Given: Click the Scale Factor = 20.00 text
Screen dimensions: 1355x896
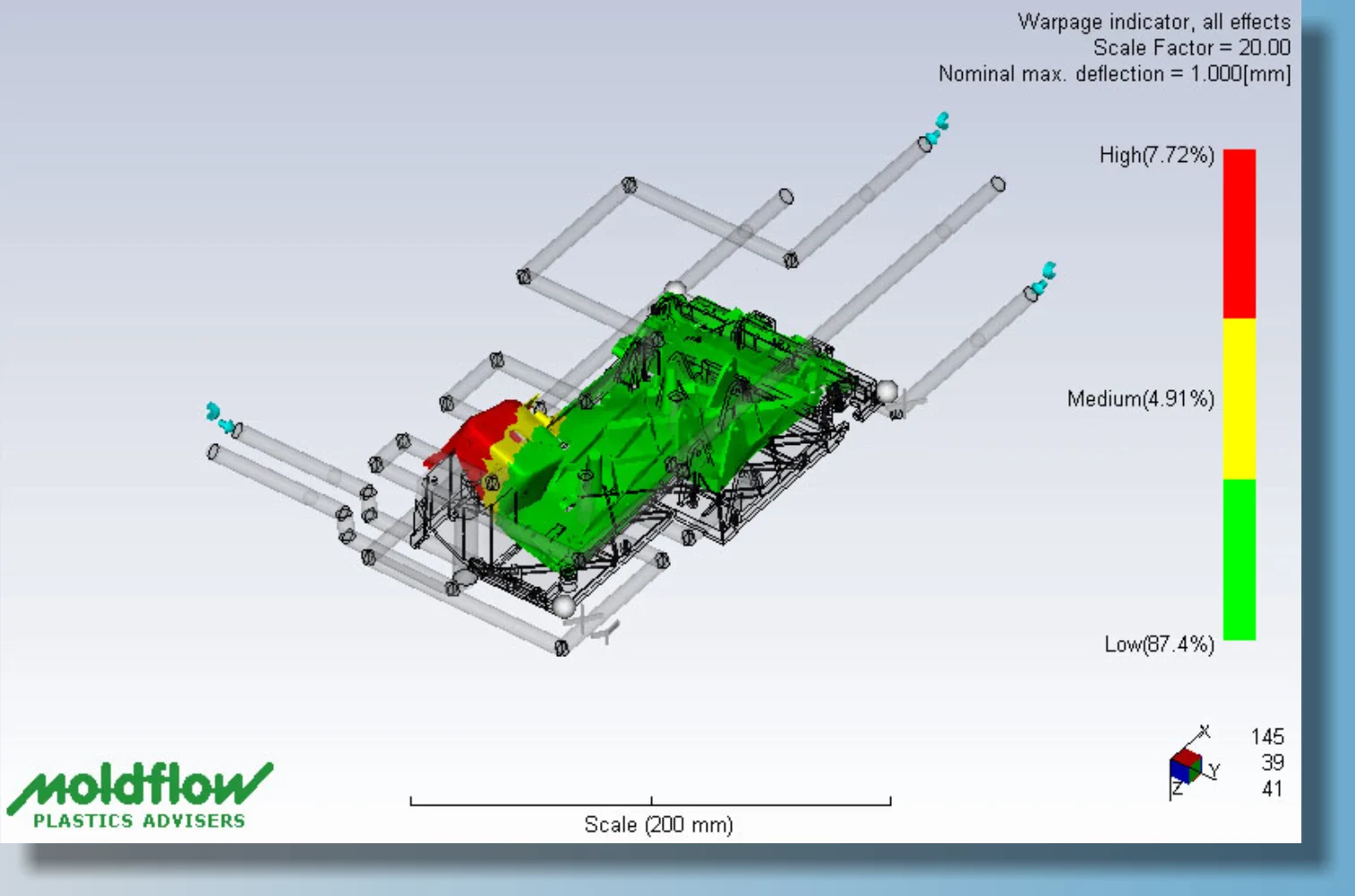Looking at the screenshot, I should click(x=1191, y=48).
